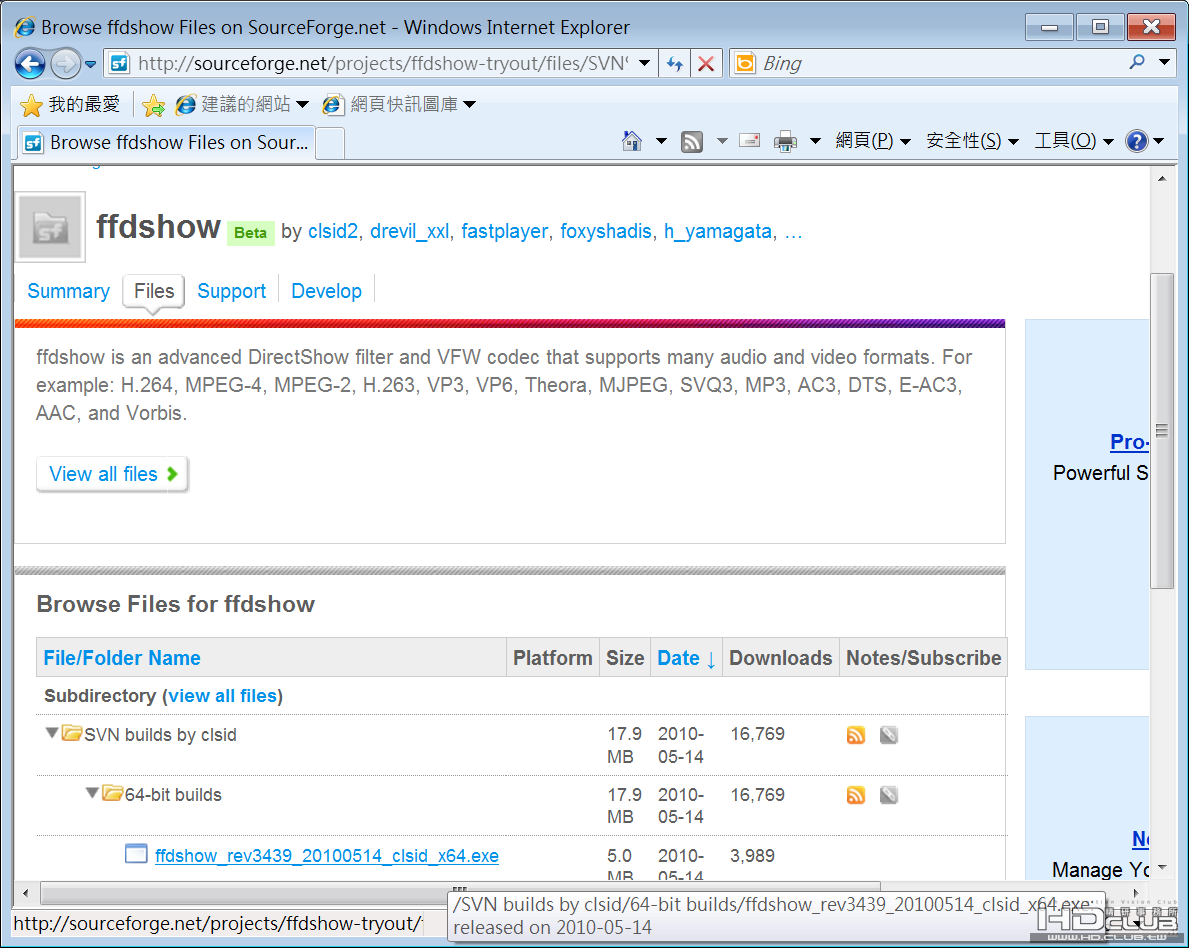The image size is (1189, 948).
Task: Select the Files tab
Action: click(154, 291)
